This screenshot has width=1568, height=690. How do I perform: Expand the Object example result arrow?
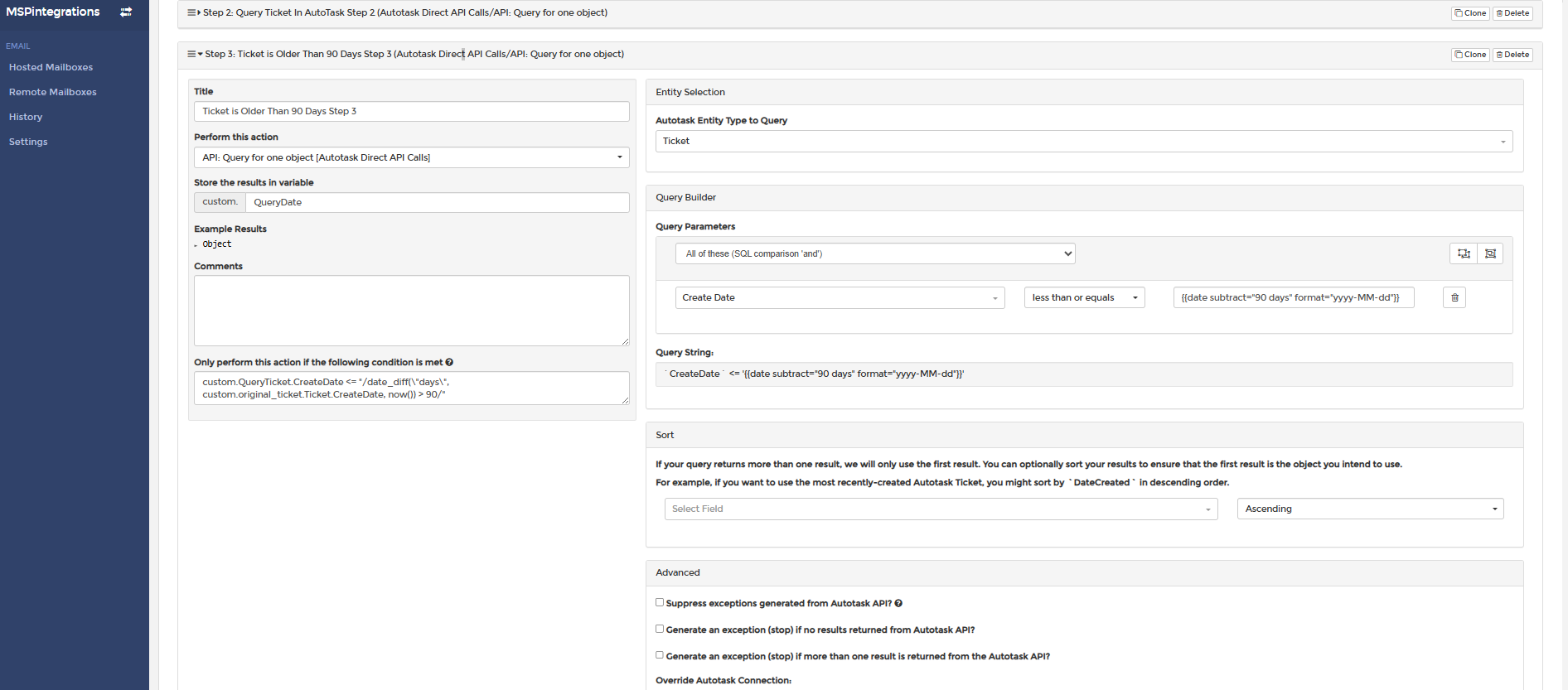click(196, 245)
